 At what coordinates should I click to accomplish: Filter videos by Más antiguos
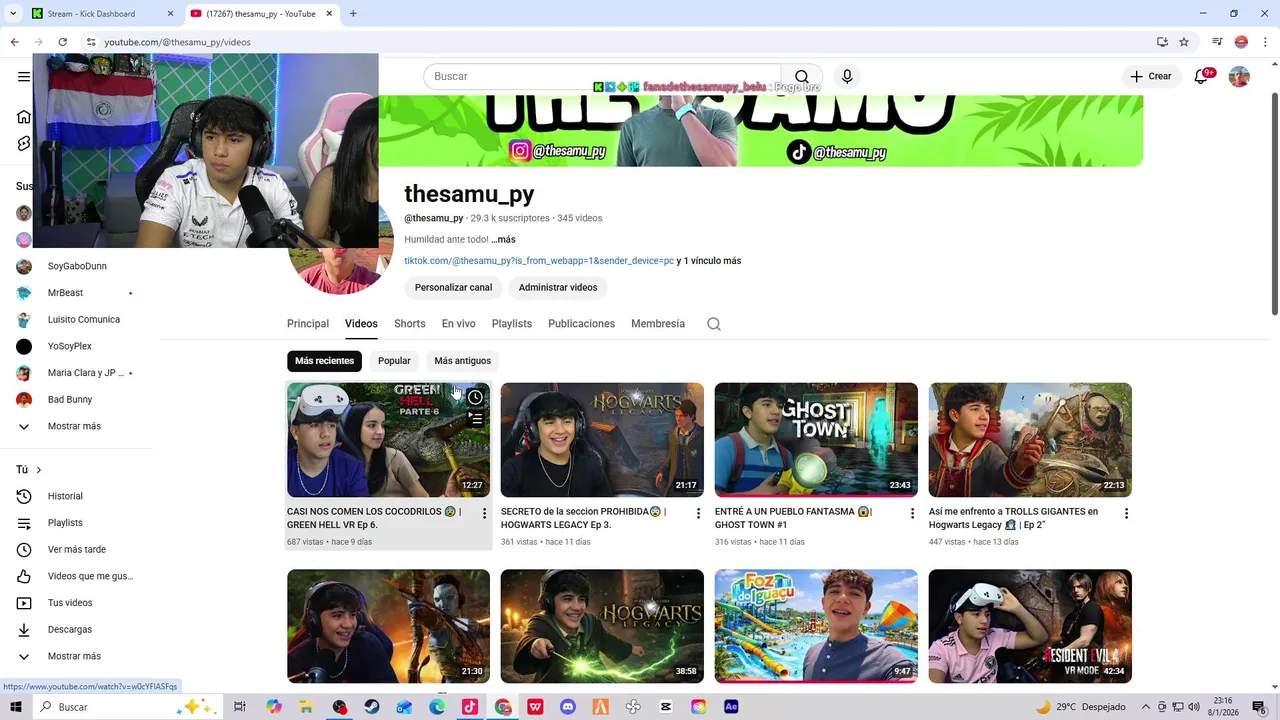click(x=462, y=361)
